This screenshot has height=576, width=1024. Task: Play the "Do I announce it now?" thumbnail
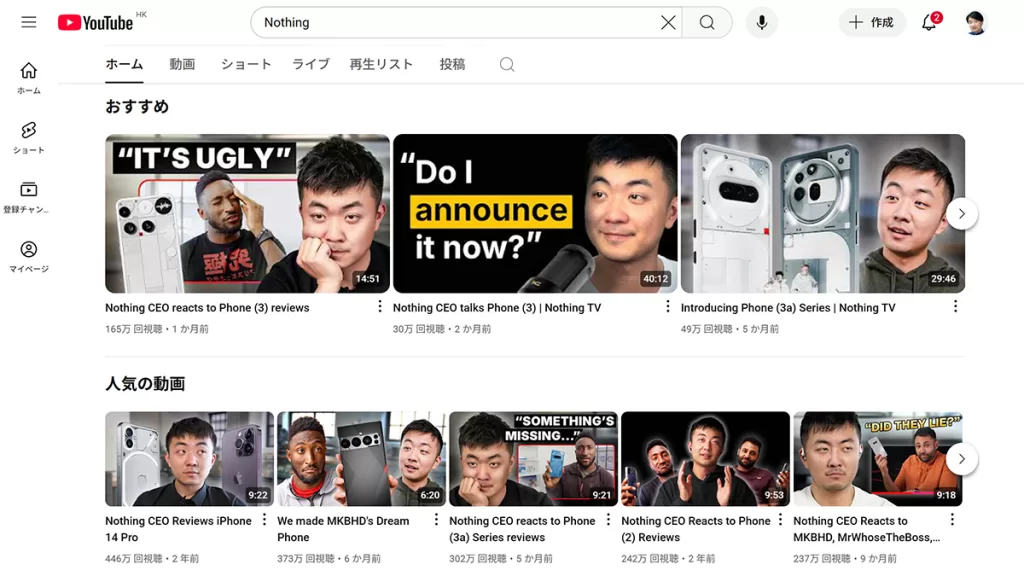coord(535,213)
